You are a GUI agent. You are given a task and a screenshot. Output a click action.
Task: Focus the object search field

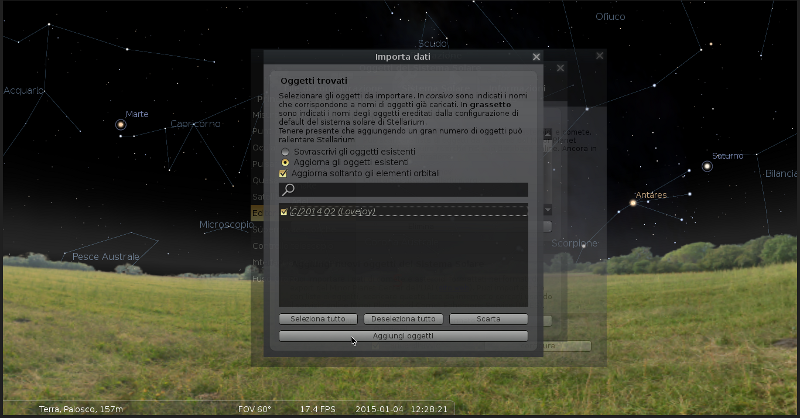(403, 190)
